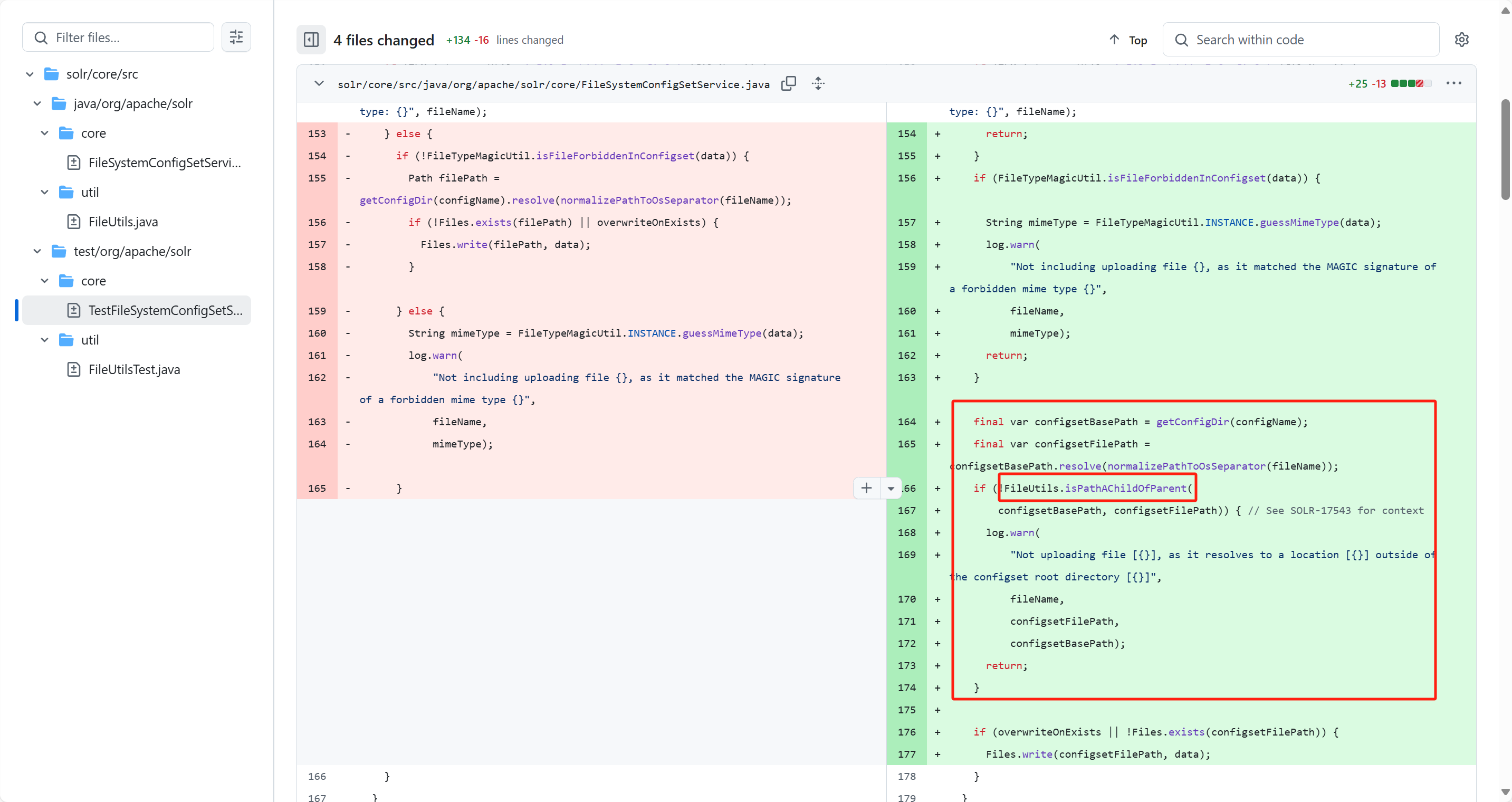
Task: Open the file filter options icon
Action: pos(236,37)
